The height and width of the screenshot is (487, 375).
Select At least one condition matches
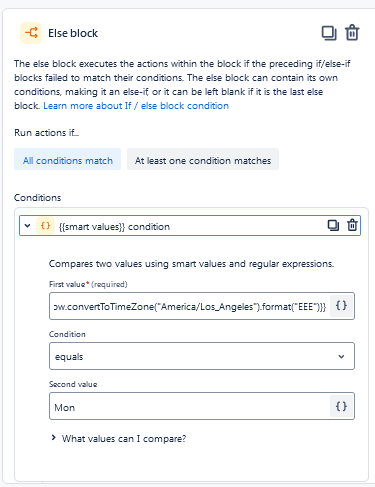pyautogui.click(x=203, y=159)
